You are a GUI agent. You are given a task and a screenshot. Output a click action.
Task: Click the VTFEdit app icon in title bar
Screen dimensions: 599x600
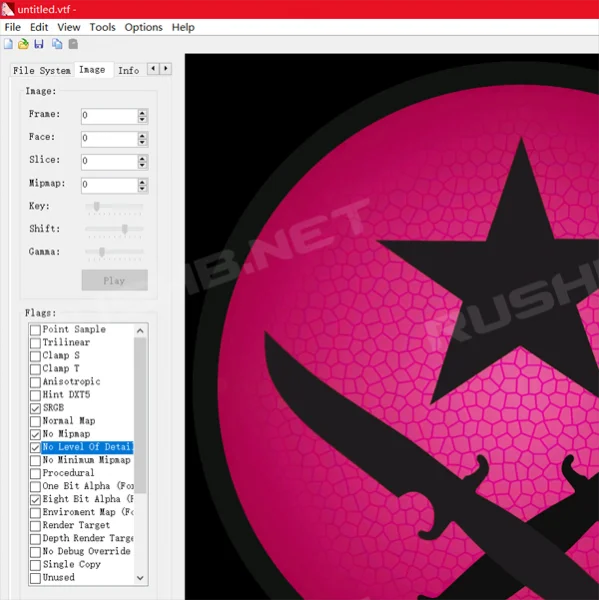[x=7, y=9]
